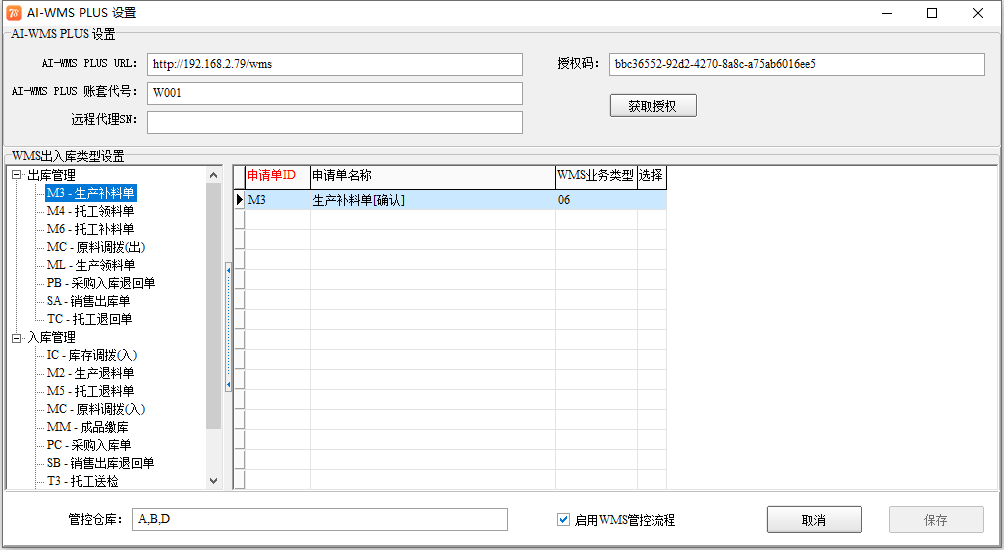The image size is (1004, 550).
Task: Select M6 - 托工补料单 tree item
Action: [x=90, y=229]
